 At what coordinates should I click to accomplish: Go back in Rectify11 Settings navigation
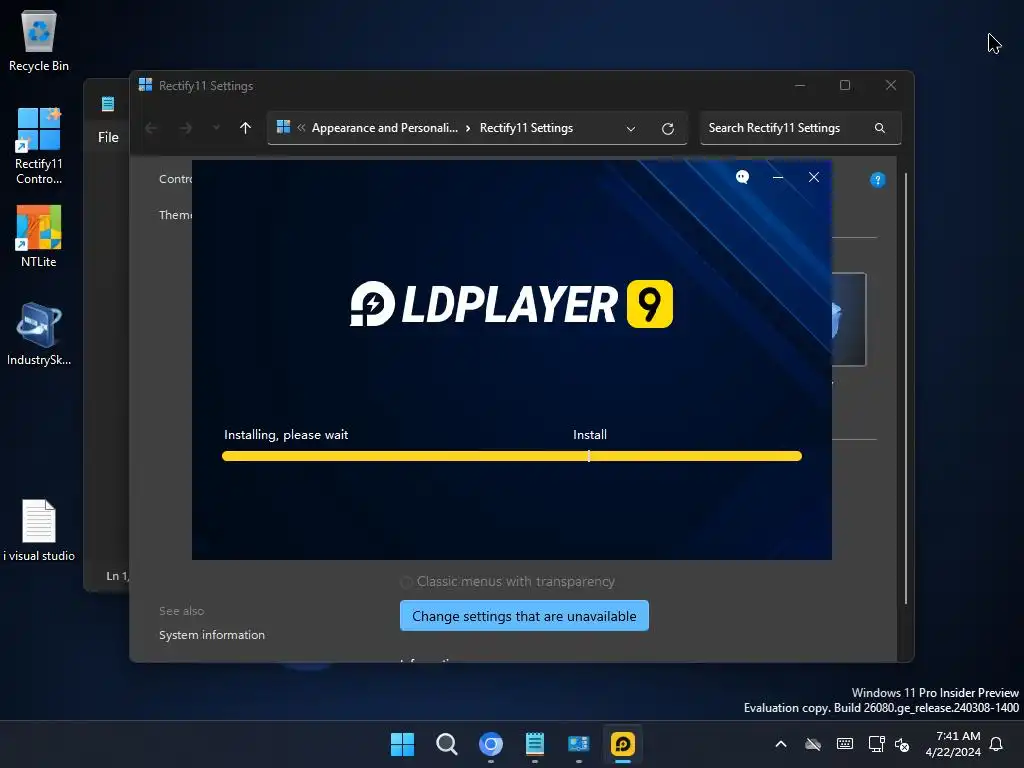(x=151, y=128)
